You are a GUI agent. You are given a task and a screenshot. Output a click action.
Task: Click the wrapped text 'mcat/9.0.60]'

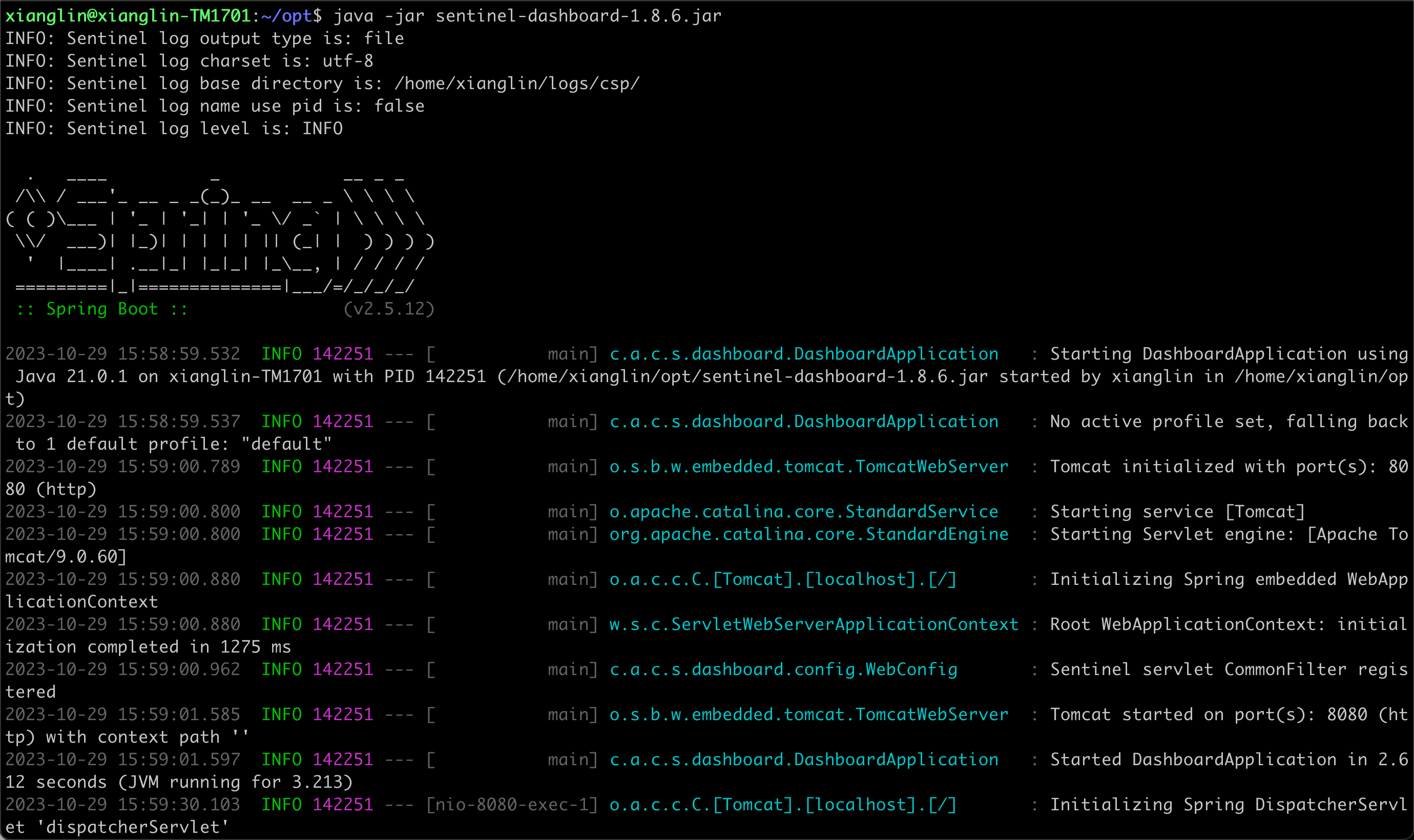(x=66, y=558)
